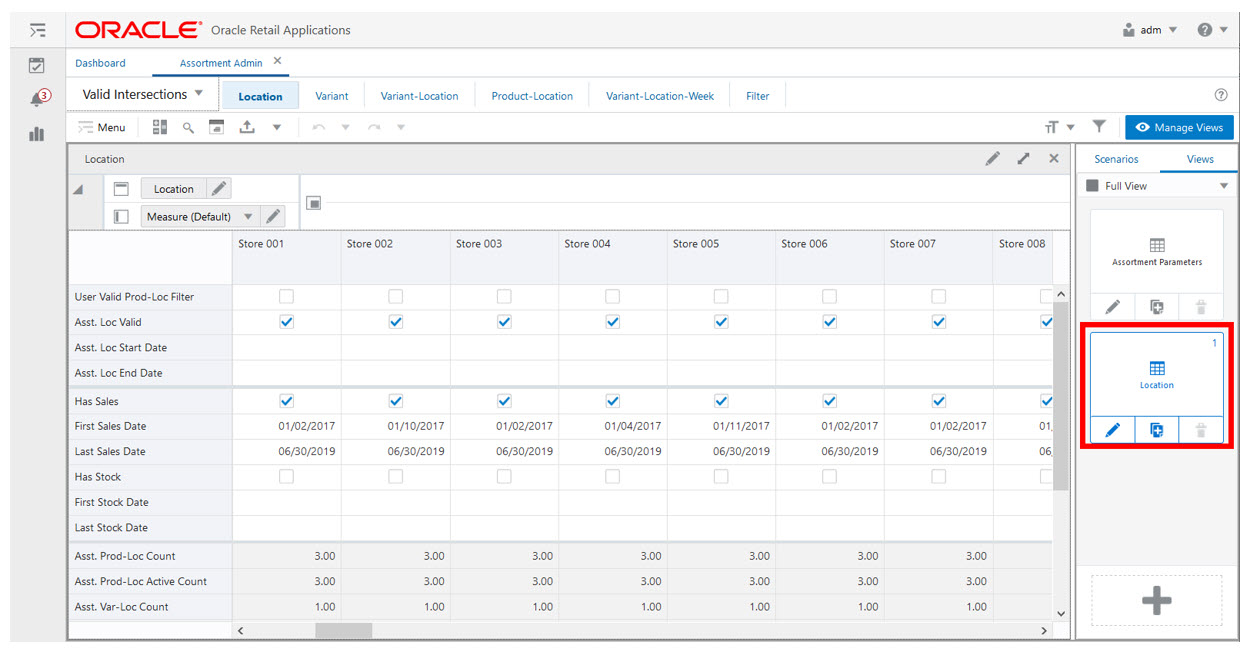The width and height of the screenshot is (1250, 649).
Task: Uncheck Asst. Loc Valid for Store 003
Action: (504, 322)
